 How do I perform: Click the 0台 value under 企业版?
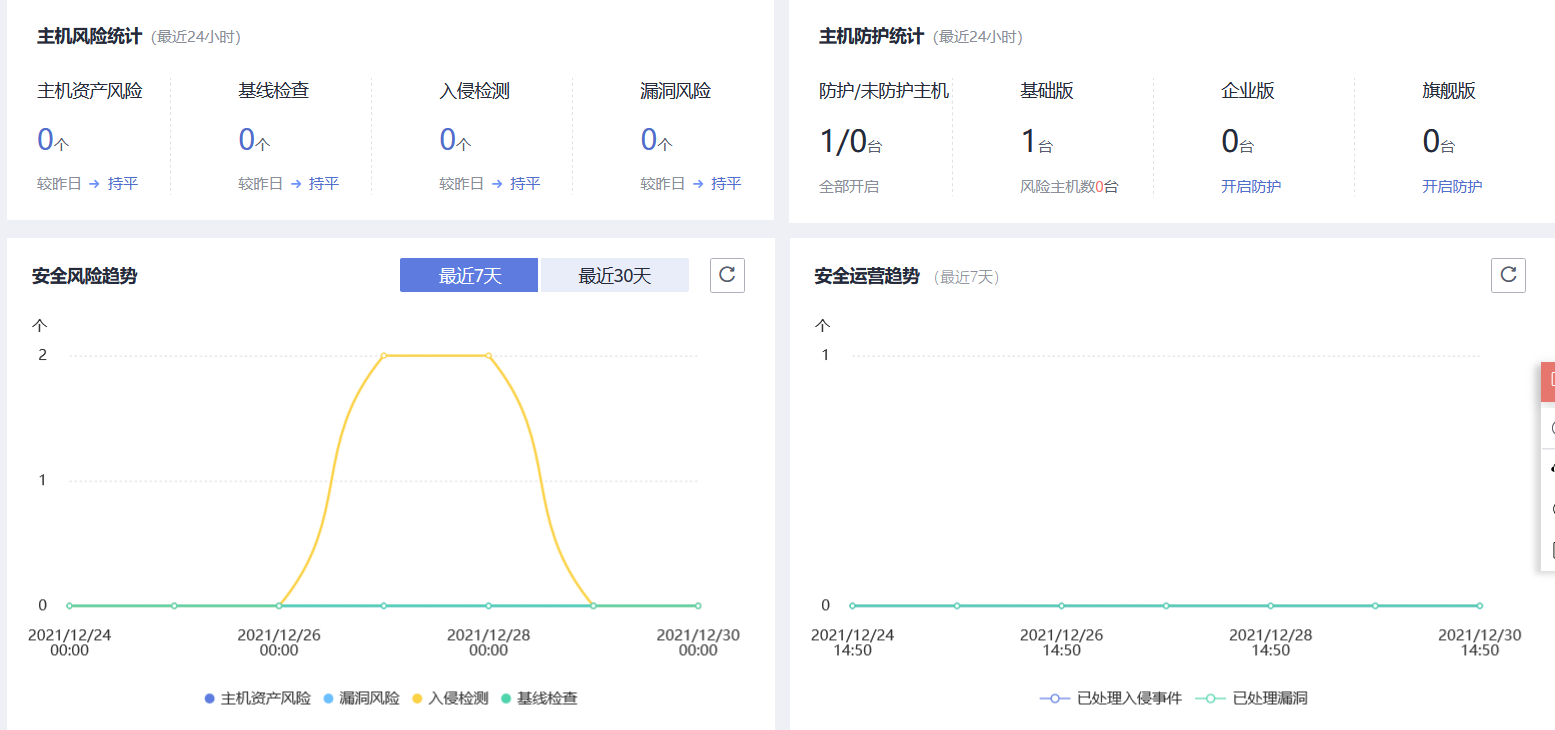(1238, 142)
